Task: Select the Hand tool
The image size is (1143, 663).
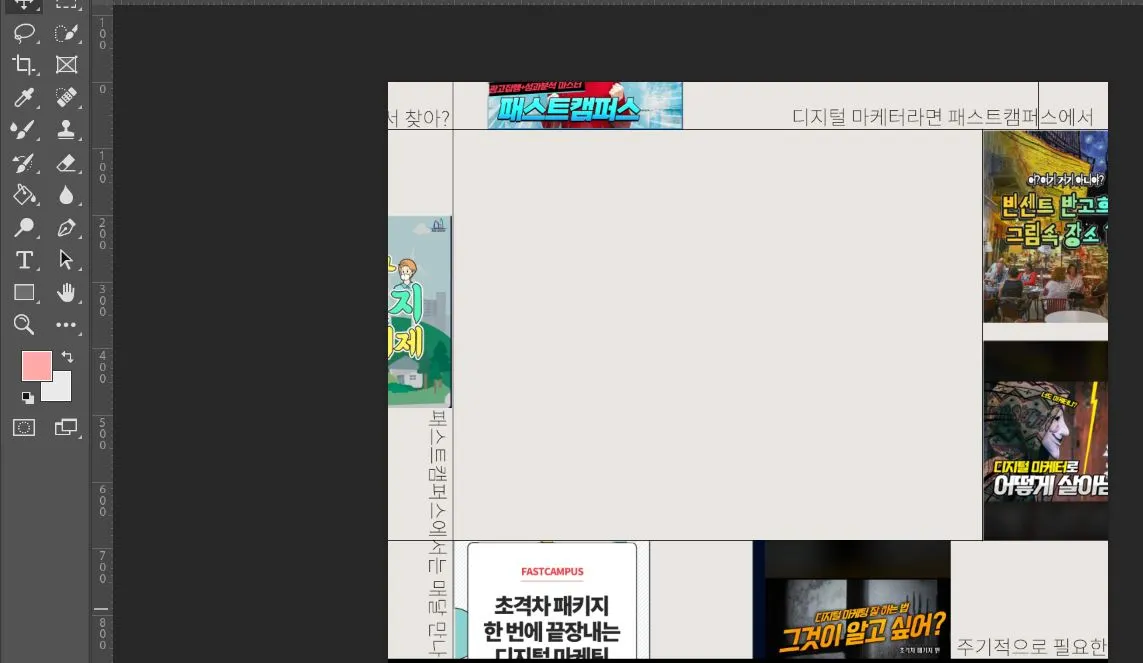Action: pyautogui.click(x=66, y=292)
